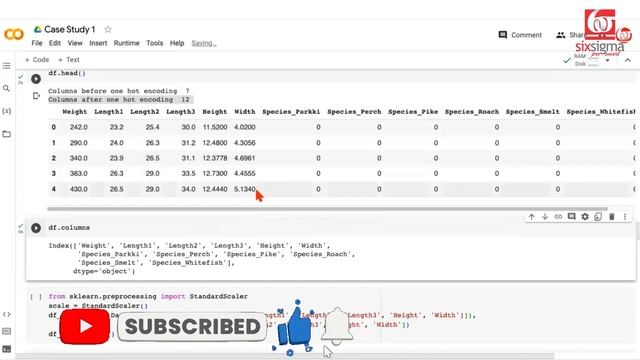Move cell down

pos(545,217)
